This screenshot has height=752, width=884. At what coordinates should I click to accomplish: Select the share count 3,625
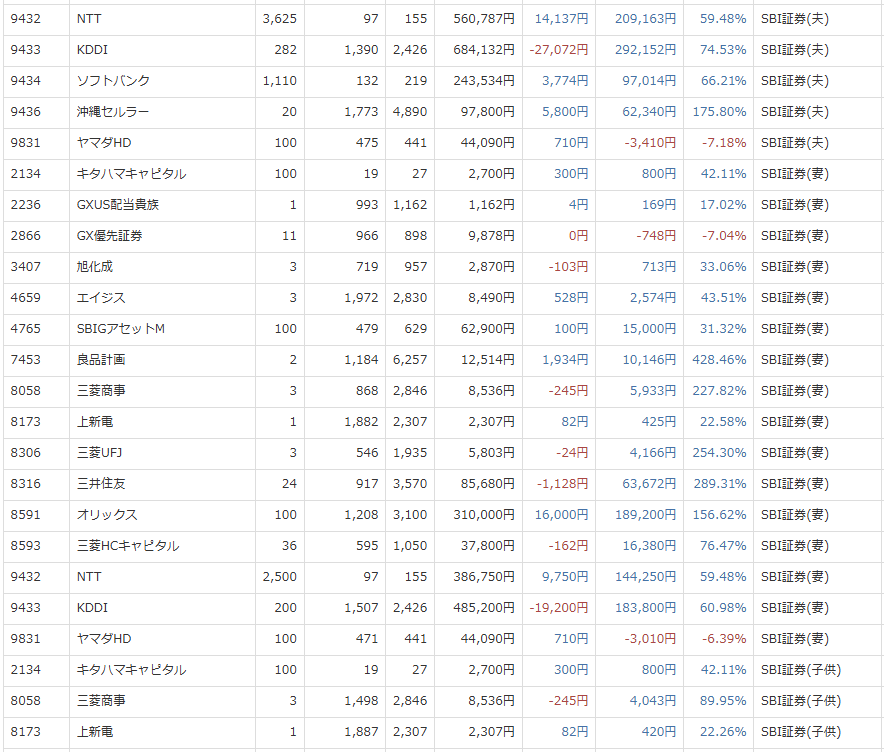coord(280,19)
